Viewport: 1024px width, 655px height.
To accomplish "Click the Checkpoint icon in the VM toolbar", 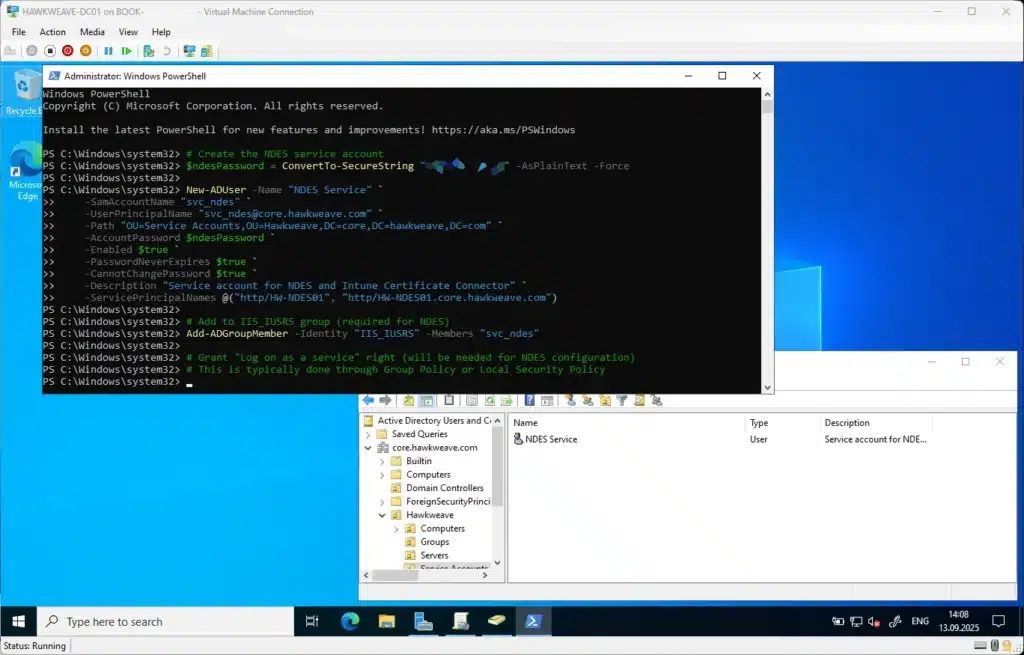I will point(148,51).
